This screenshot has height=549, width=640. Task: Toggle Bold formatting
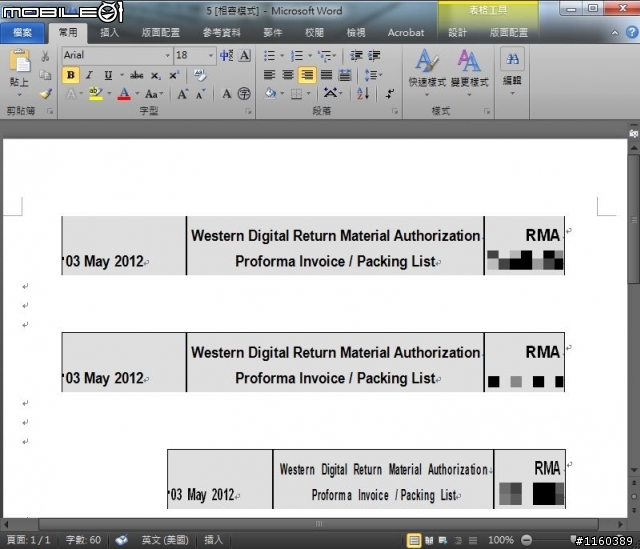(70, 75)
